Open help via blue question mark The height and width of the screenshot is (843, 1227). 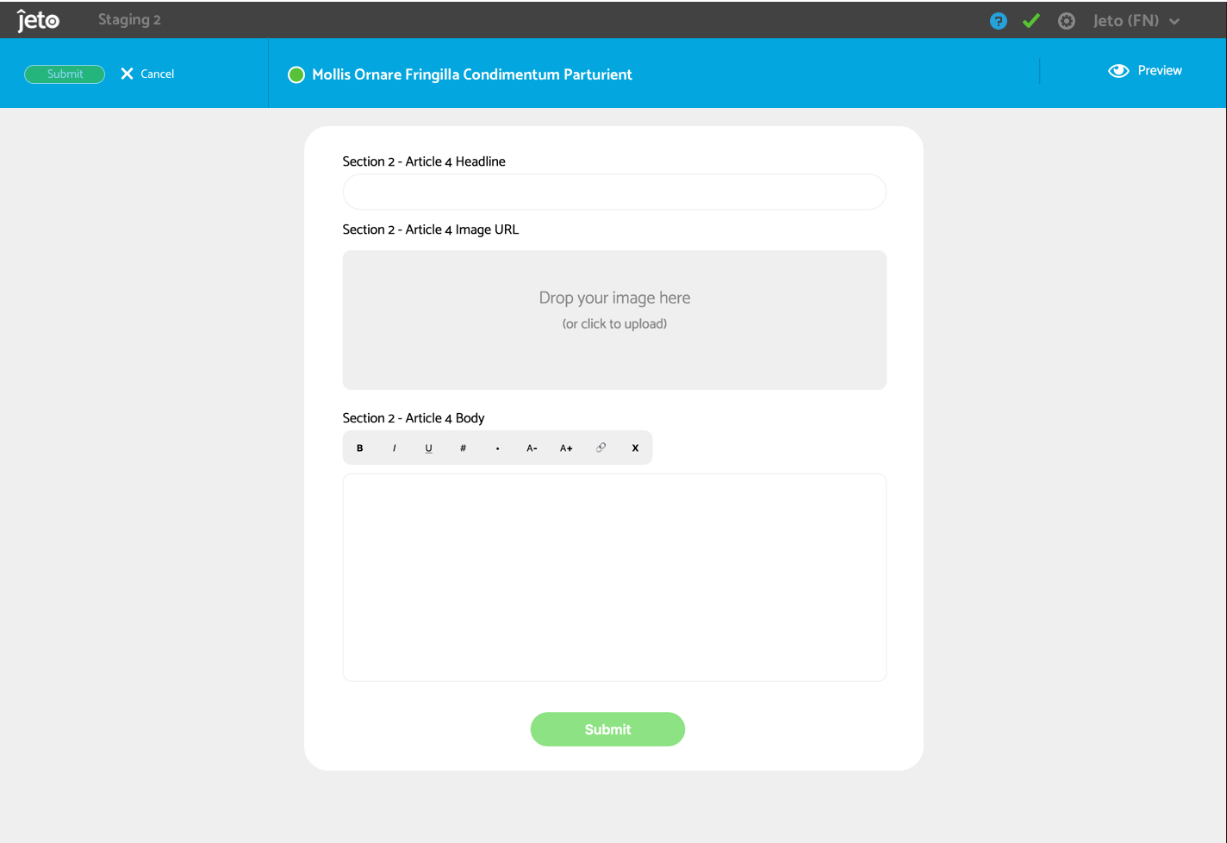click(998, 21)
